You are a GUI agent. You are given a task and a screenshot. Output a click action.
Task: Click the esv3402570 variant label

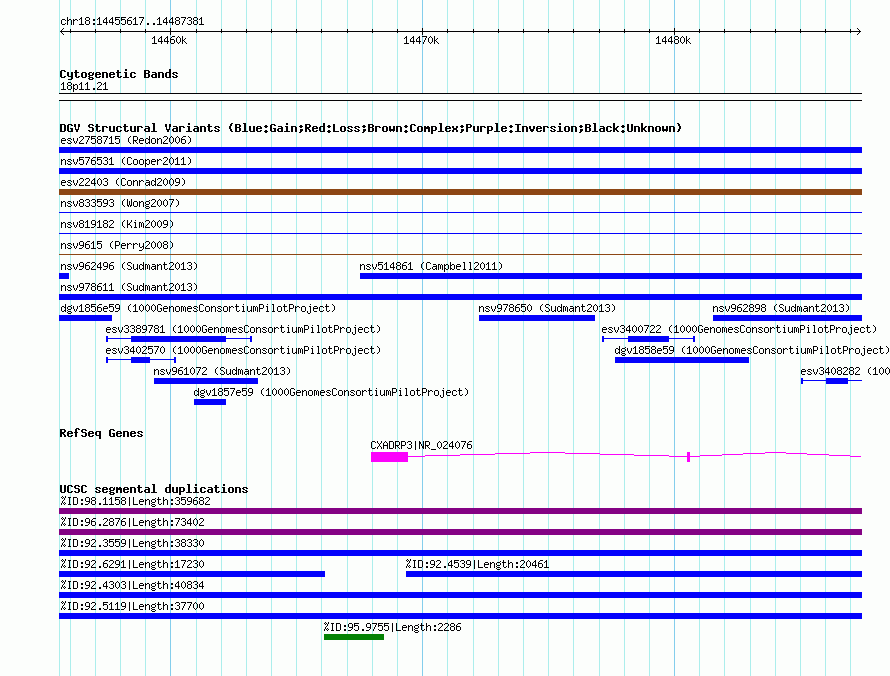pyautogui.click(x=243, y=350)
